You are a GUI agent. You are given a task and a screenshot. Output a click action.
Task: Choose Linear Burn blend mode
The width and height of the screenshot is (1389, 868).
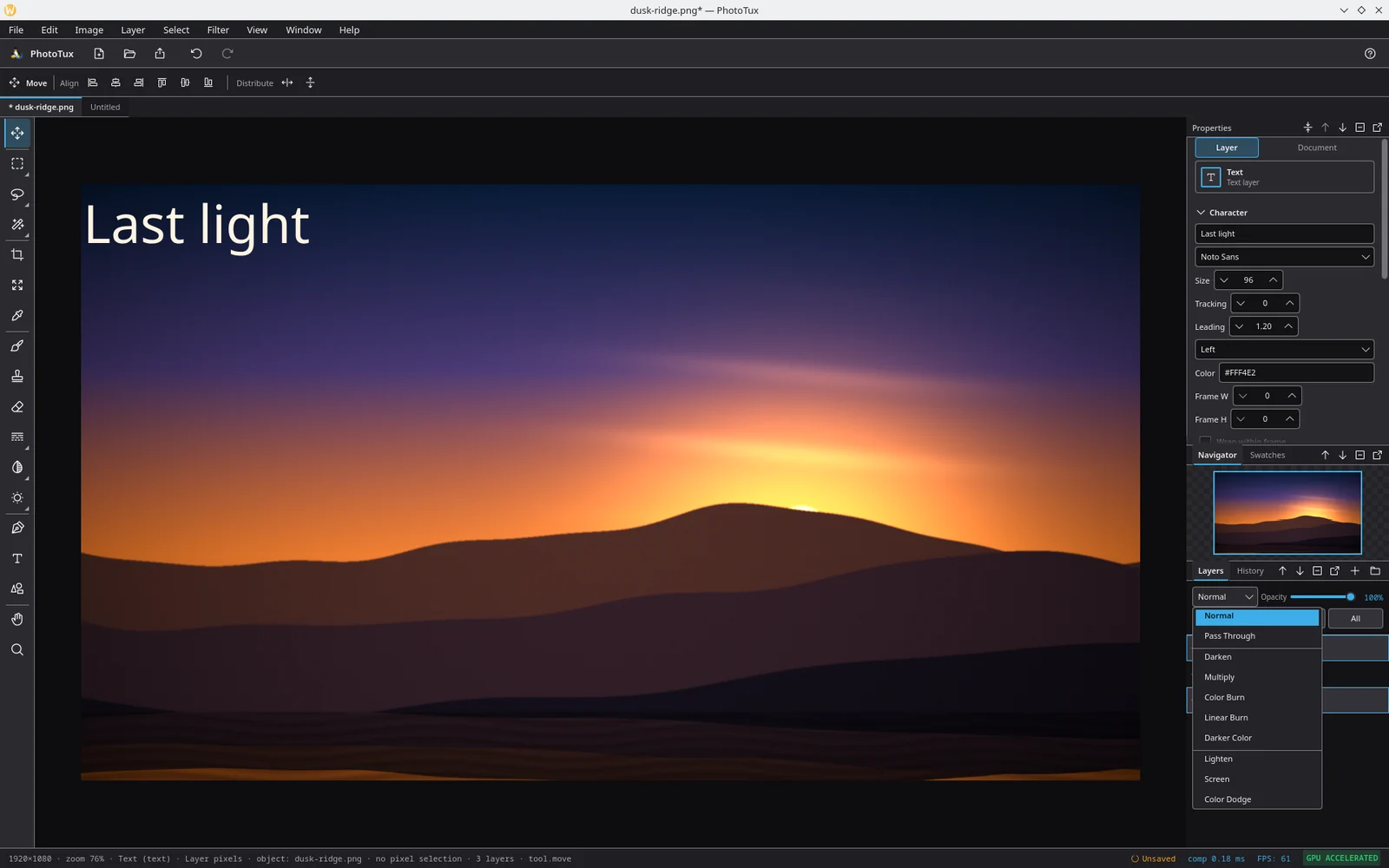coord(1257,718)
